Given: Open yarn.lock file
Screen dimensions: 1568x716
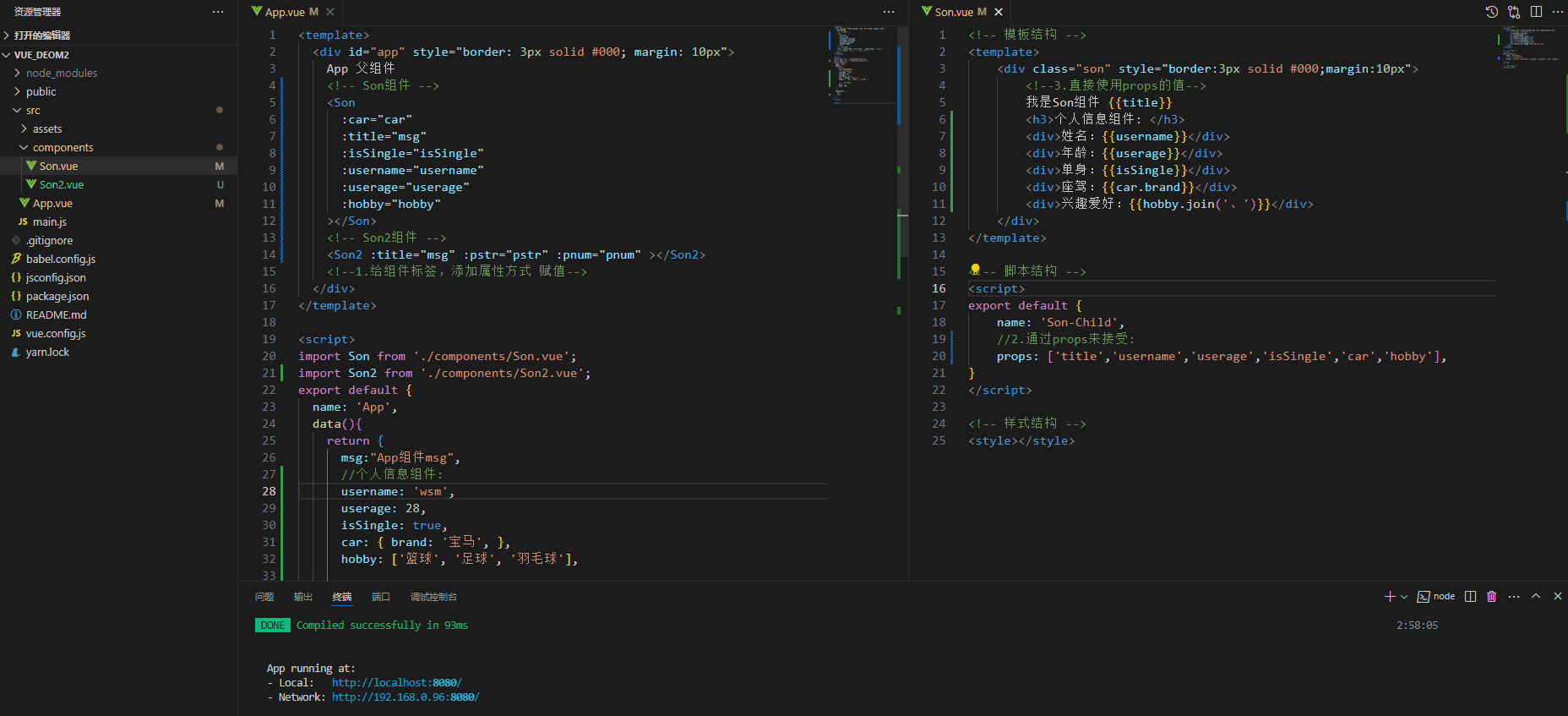Looking at the screenshot, I should point(118,353).
